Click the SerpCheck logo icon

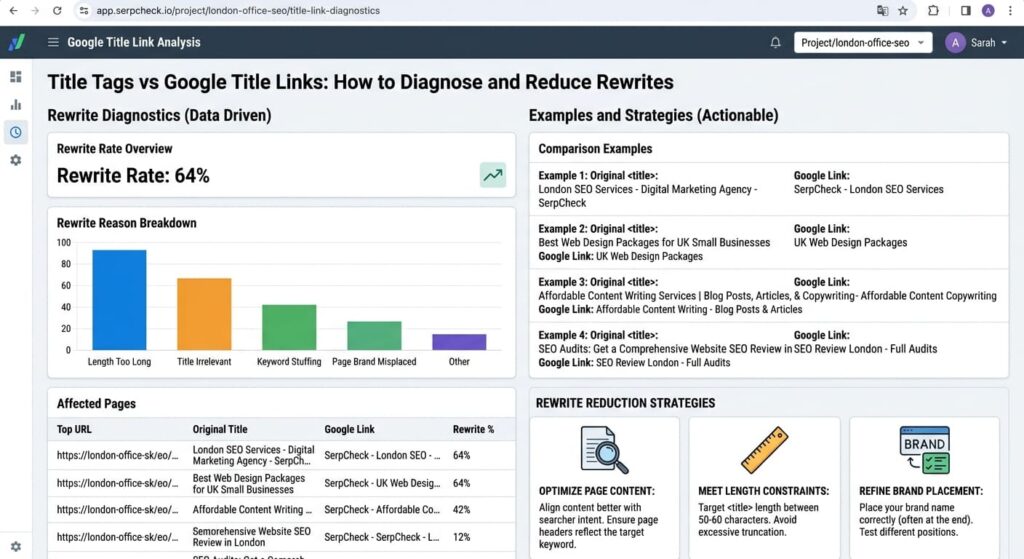coord(16,42)
